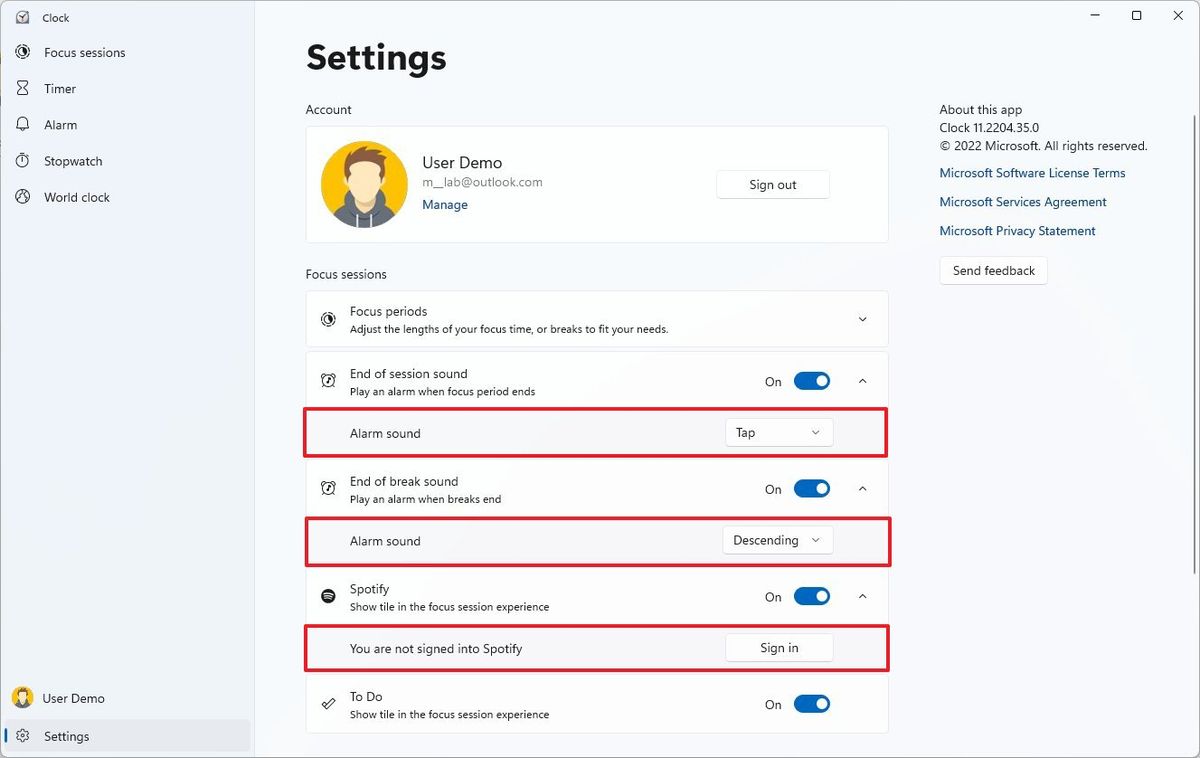This screenshot has height=758, width=1200.
Task: Click the Timer hourglass icon
Action: point(23,88)
